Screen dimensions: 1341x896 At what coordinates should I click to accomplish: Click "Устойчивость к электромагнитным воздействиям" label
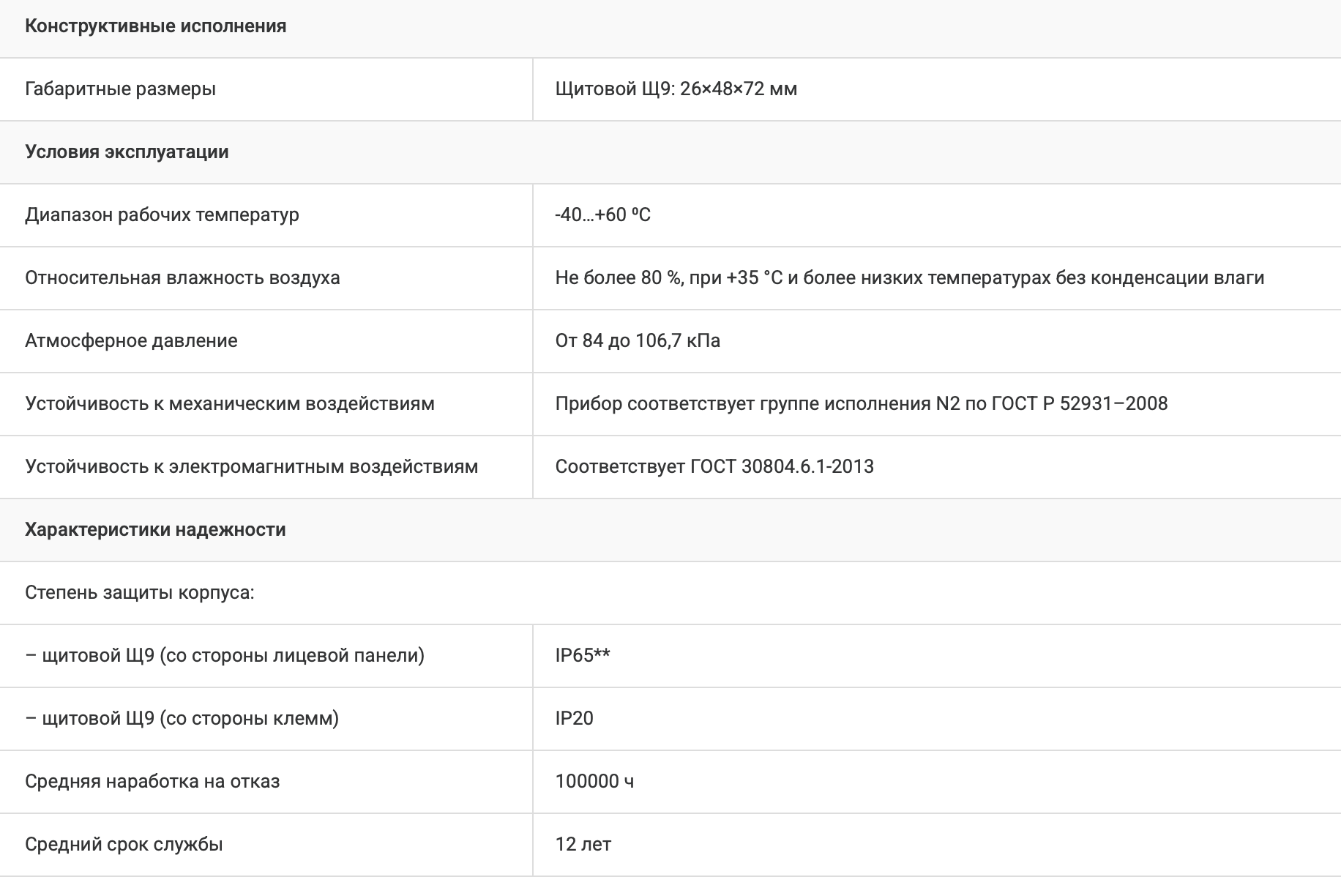251,467
